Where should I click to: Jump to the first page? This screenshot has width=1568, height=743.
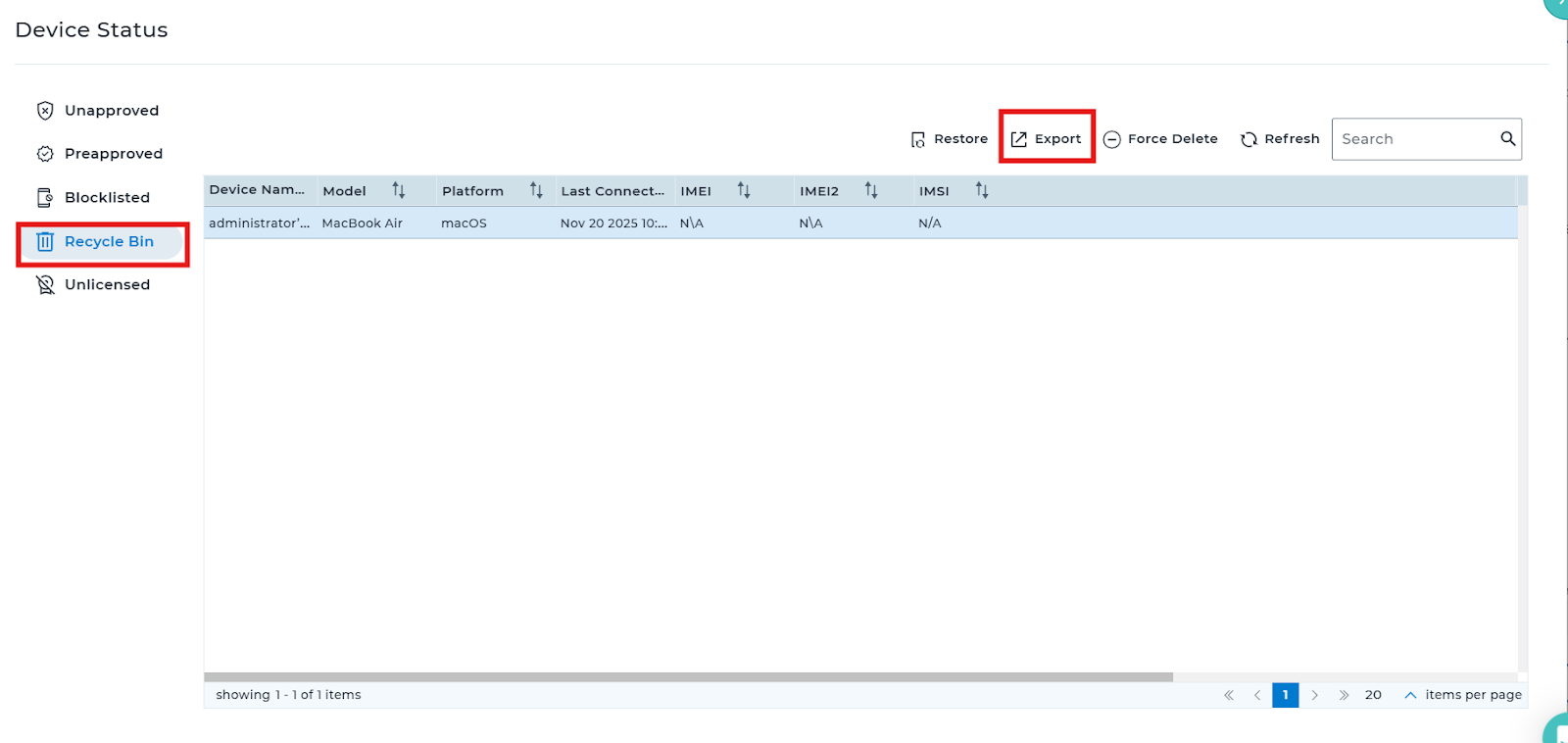[1228, 695]
